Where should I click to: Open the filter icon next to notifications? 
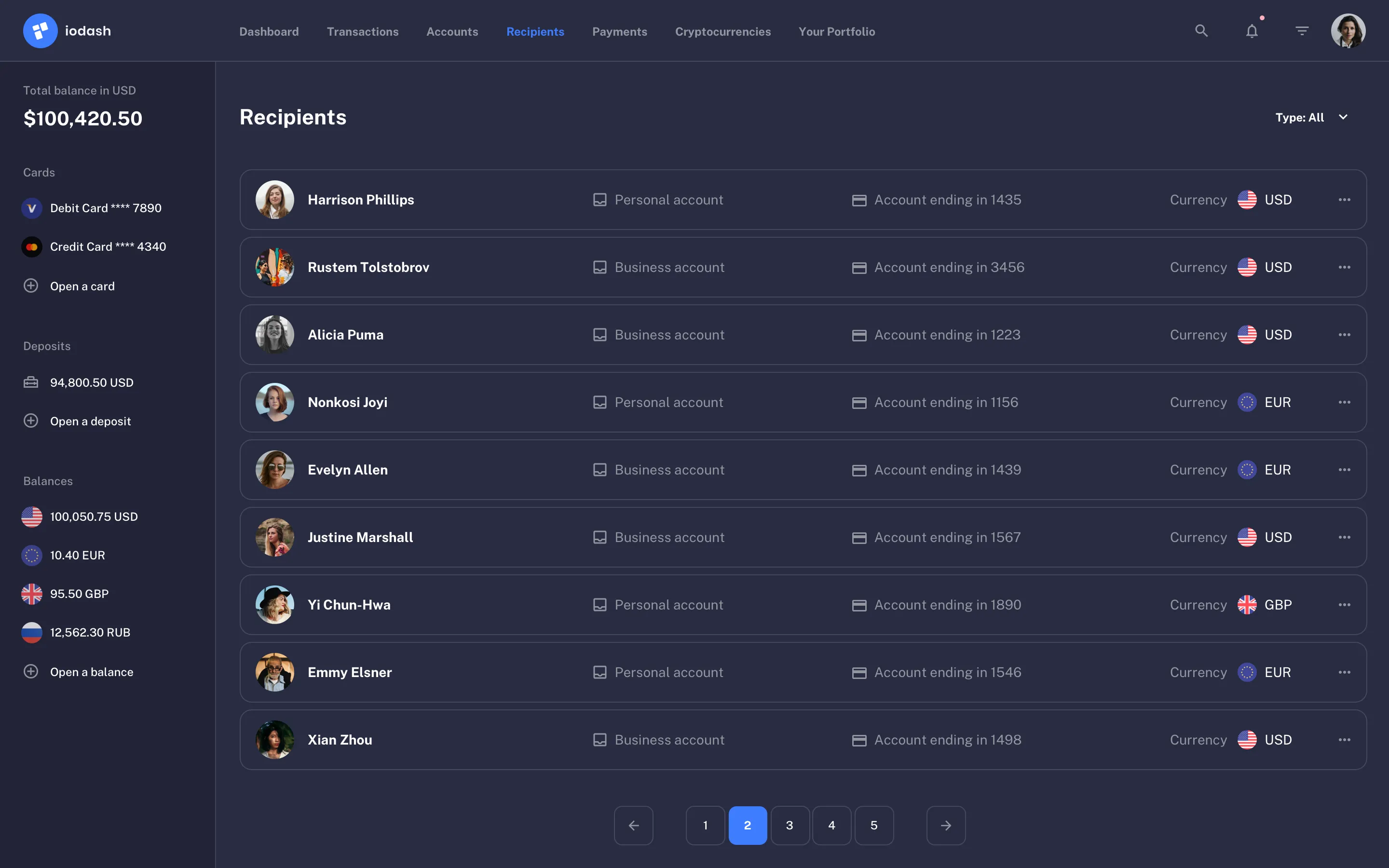click(x=1302, y=30)
